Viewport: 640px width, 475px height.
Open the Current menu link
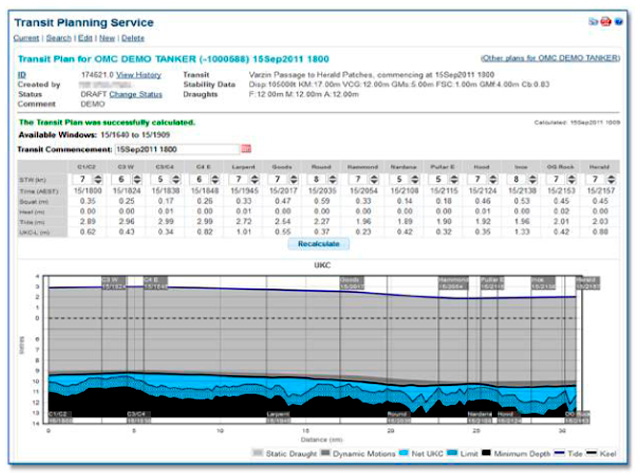pos(26,38)
